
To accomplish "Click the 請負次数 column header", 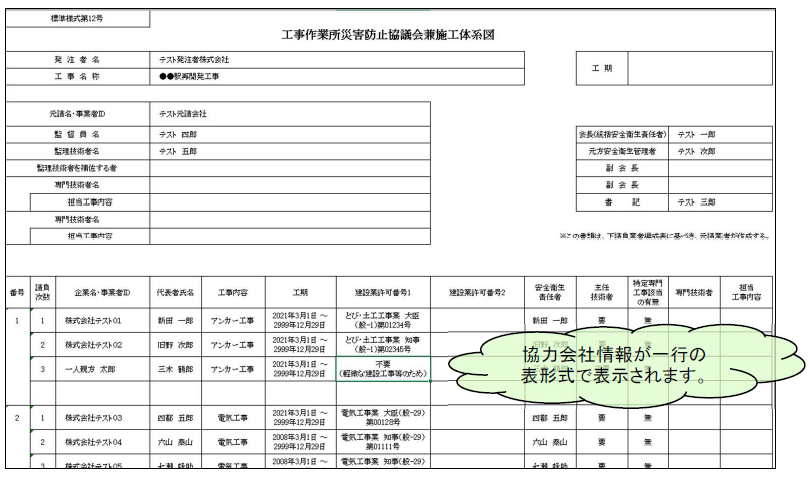I will tap(42, 292).
